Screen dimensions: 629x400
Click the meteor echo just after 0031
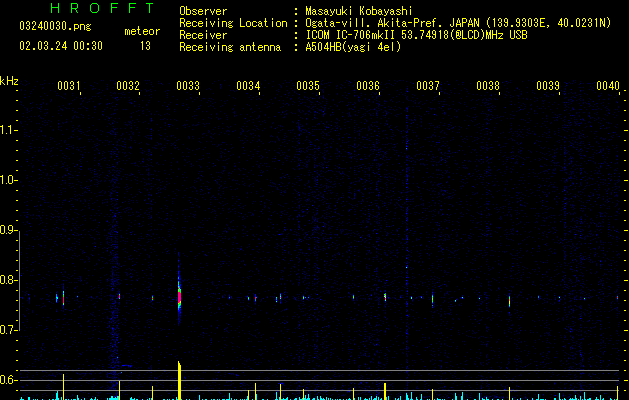coord(63,298)
